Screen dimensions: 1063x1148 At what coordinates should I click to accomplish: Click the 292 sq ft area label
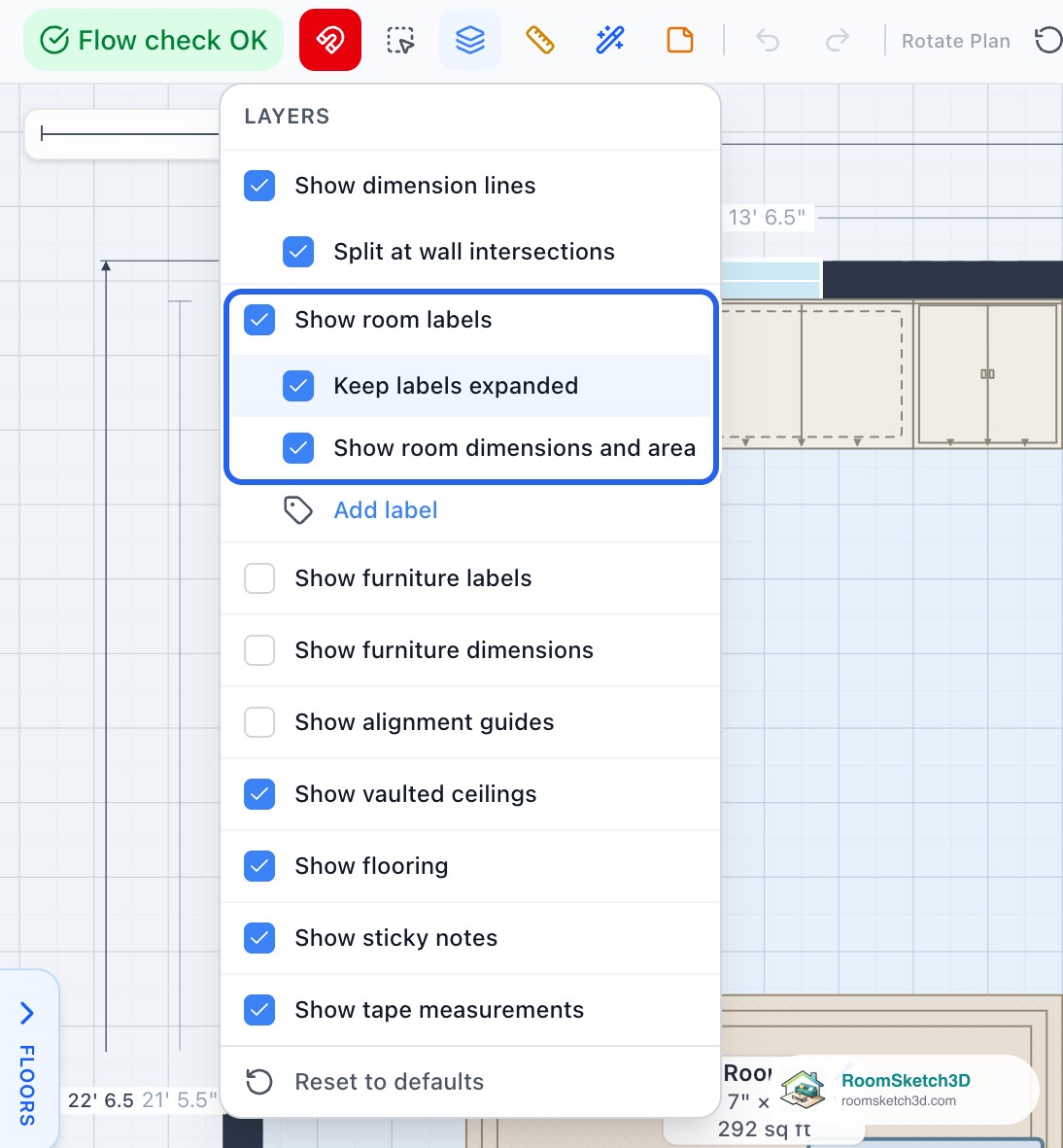click(765, 1129)
